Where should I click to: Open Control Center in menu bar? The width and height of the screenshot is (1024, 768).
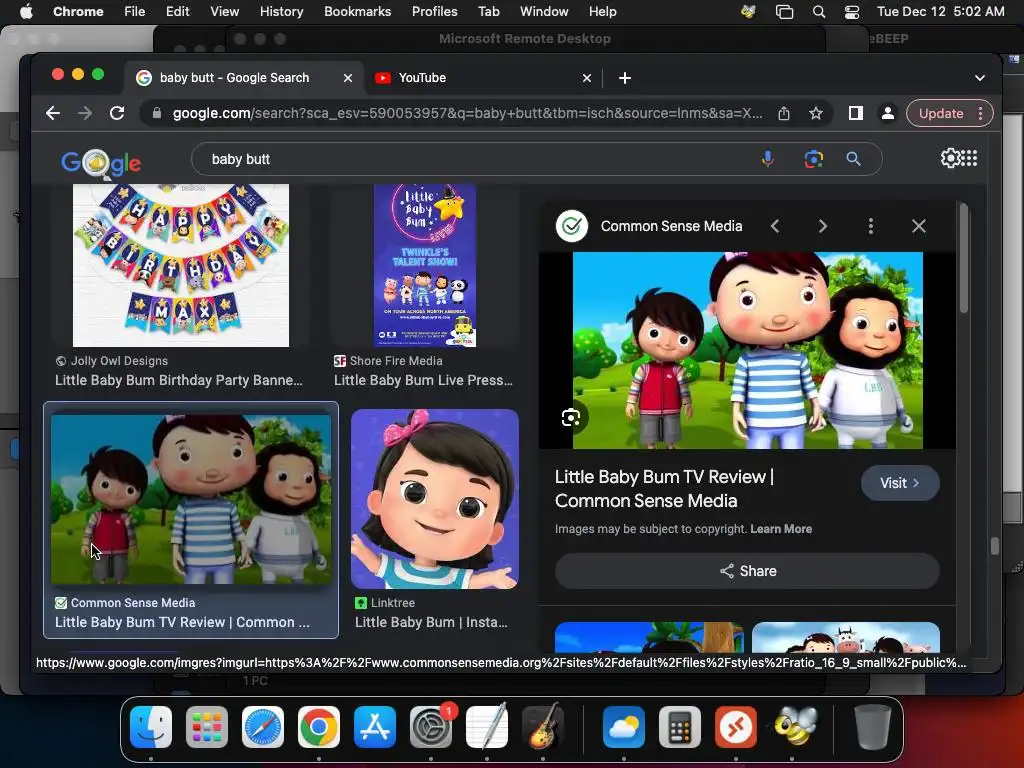(x=852, y=12)
